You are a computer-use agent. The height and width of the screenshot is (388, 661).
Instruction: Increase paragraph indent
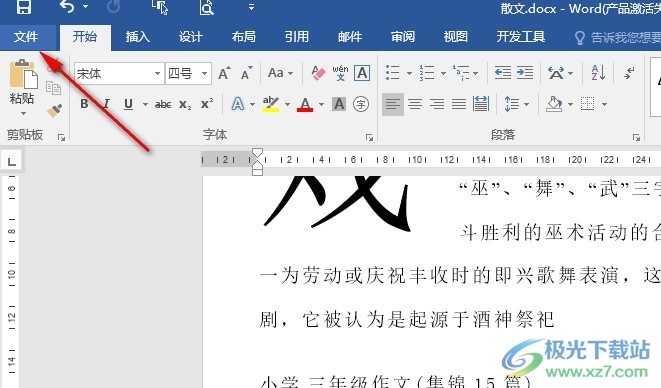[x=525, y=73]
